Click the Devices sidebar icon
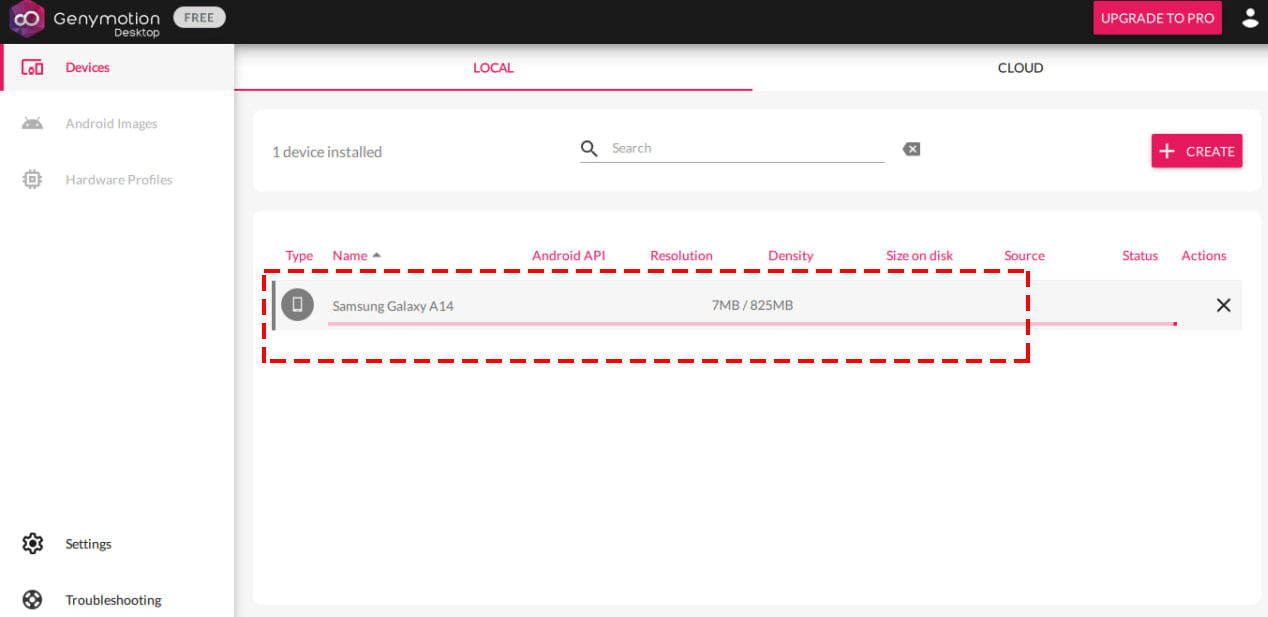This screenshot has height=617, width=1268. (x=32, y=68)
